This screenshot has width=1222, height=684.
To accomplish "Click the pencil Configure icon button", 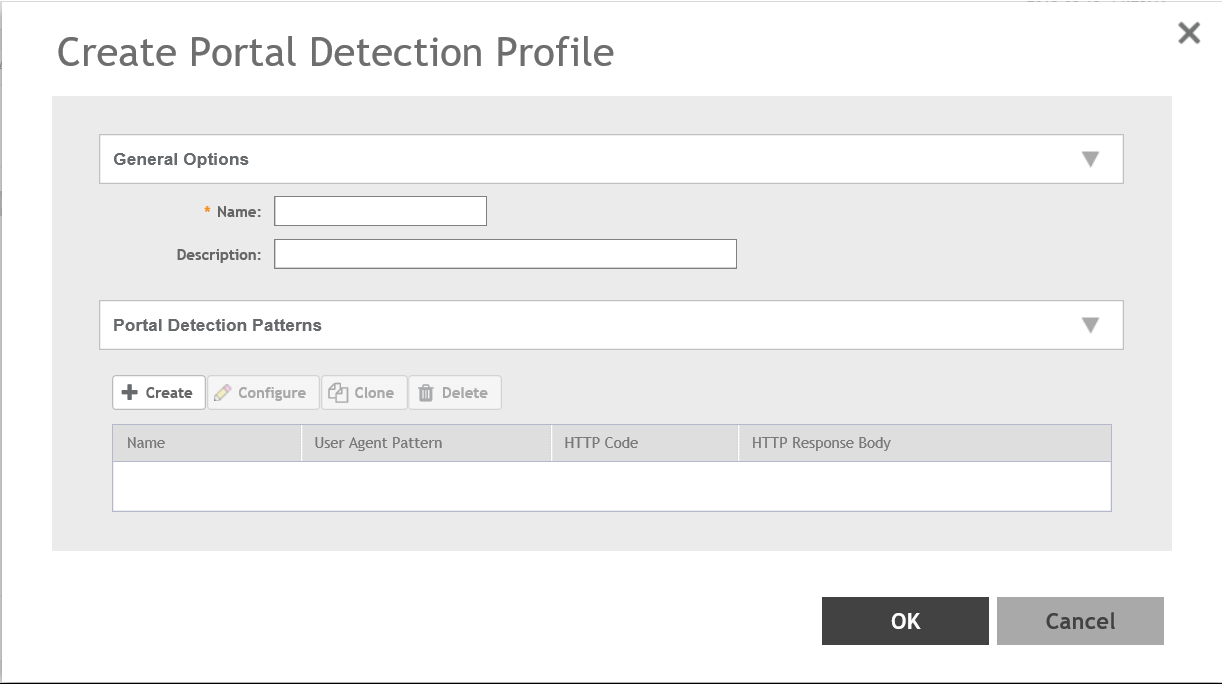I will click(223, 393).
